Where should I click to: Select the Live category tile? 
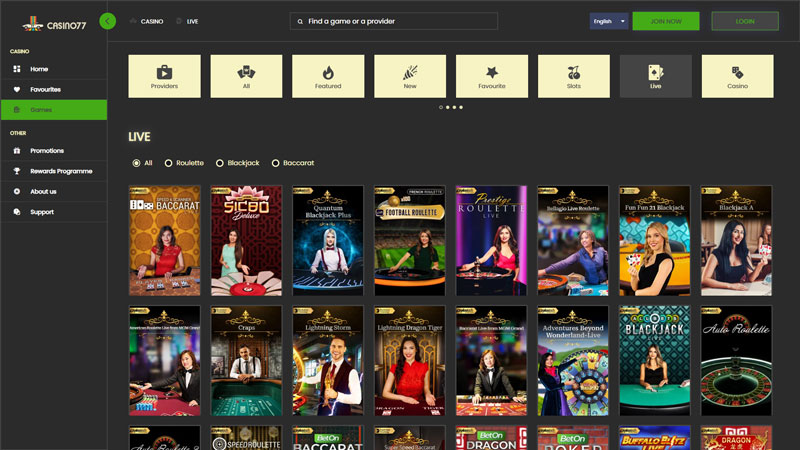(656, 76)
